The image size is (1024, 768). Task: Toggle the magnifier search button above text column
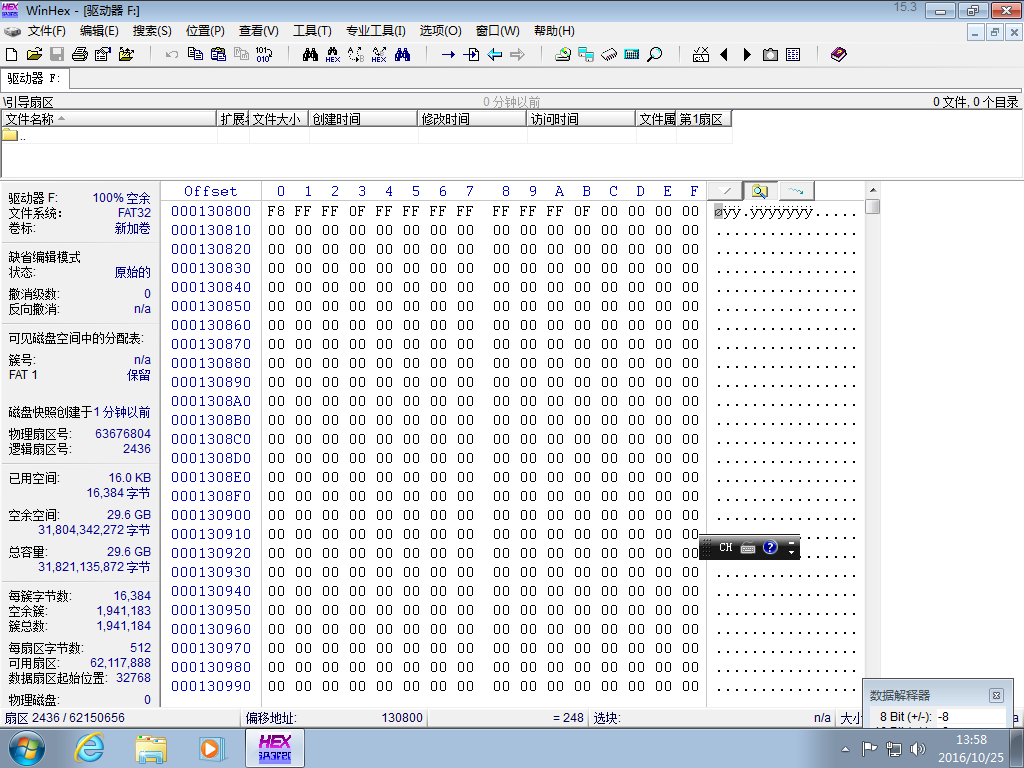click(x=760, y=191)
